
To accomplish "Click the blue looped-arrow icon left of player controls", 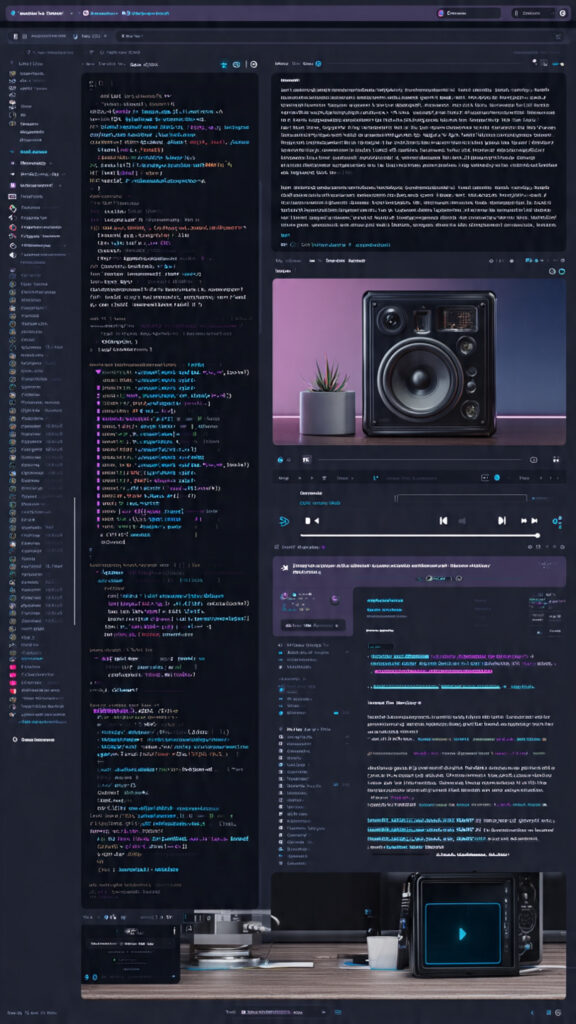I will 284,521.
